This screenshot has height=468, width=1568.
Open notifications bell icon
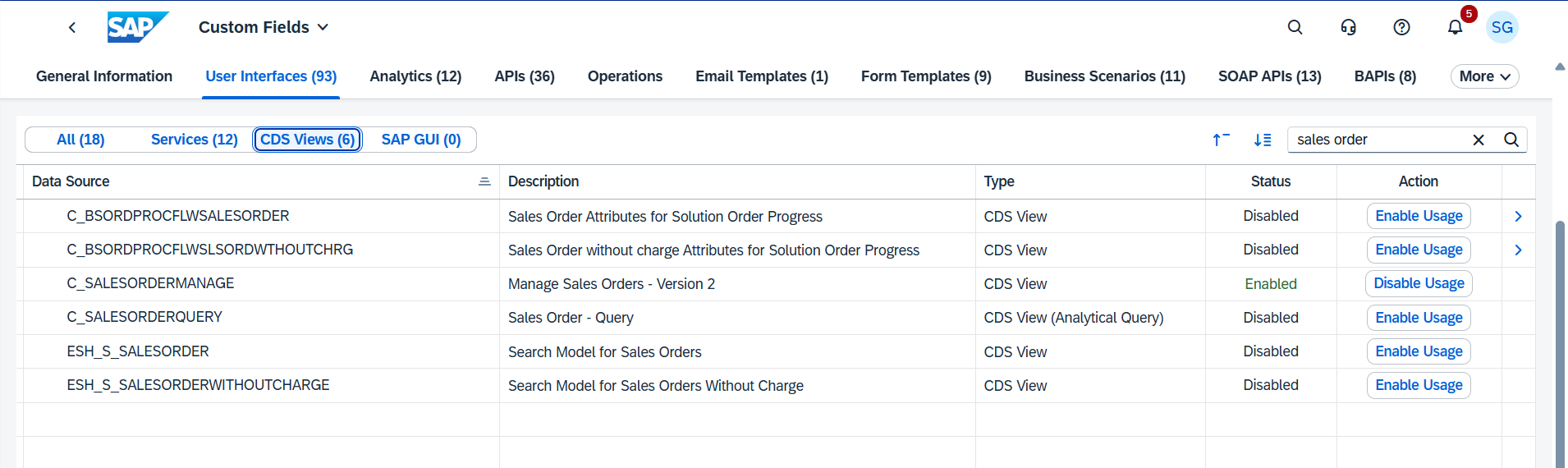pyautogui.click(x=1455, y=27)
